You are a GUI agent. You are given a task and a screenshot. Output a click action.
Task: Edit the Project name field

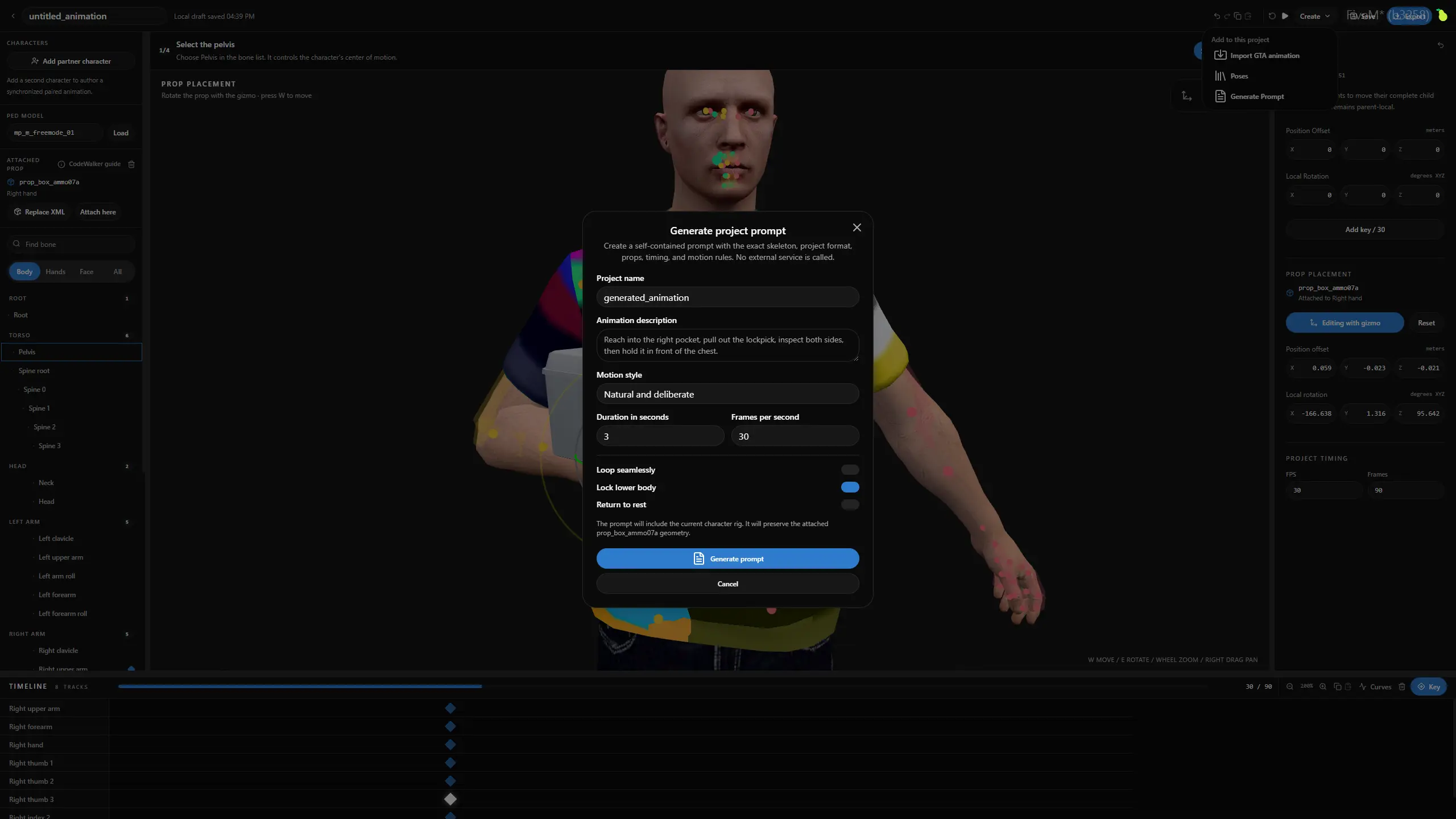pos(727,297)
